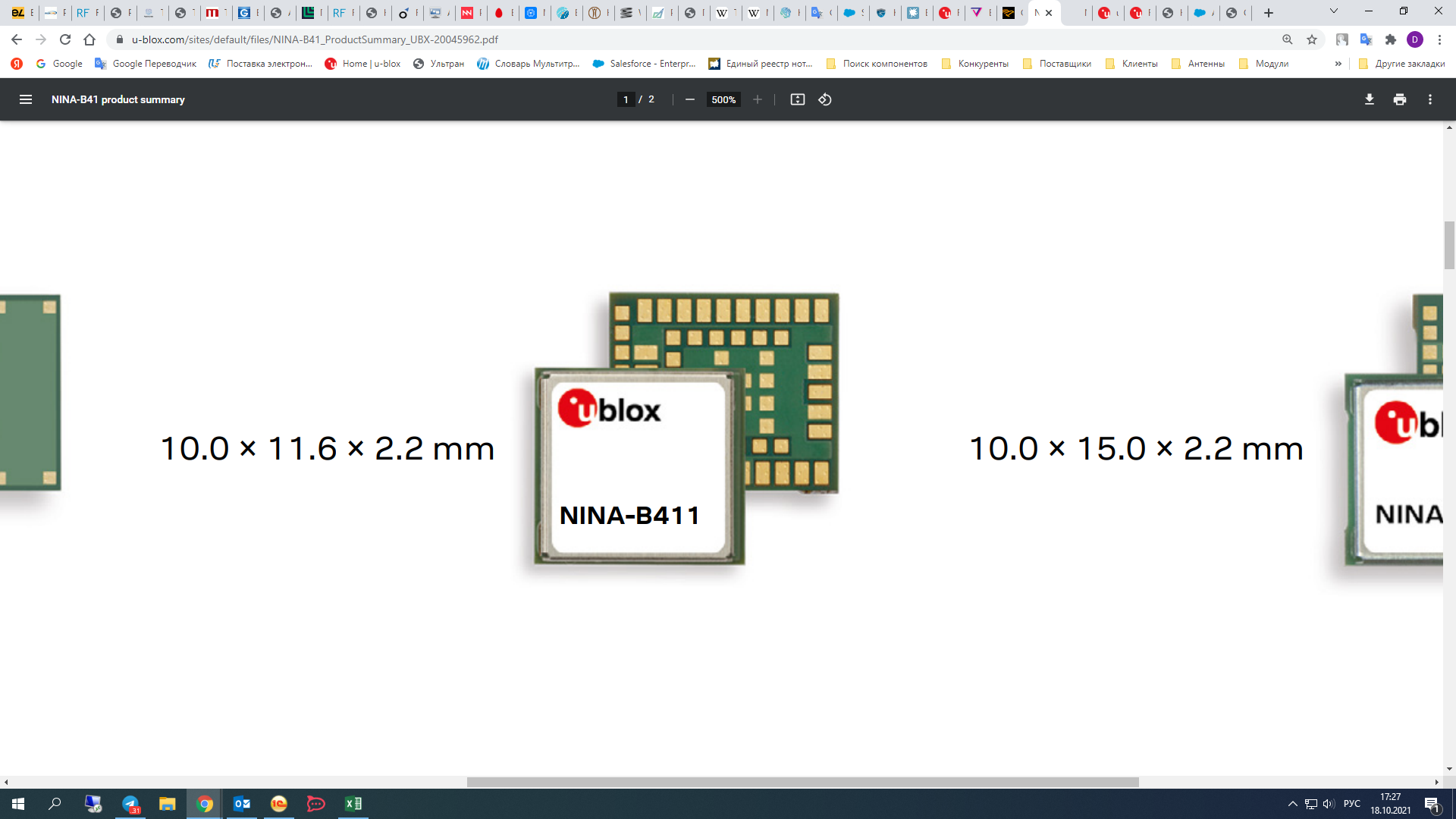
Task: Expand the Поиск компонентов bookmark folder
Action: click(x=877, y=64)
